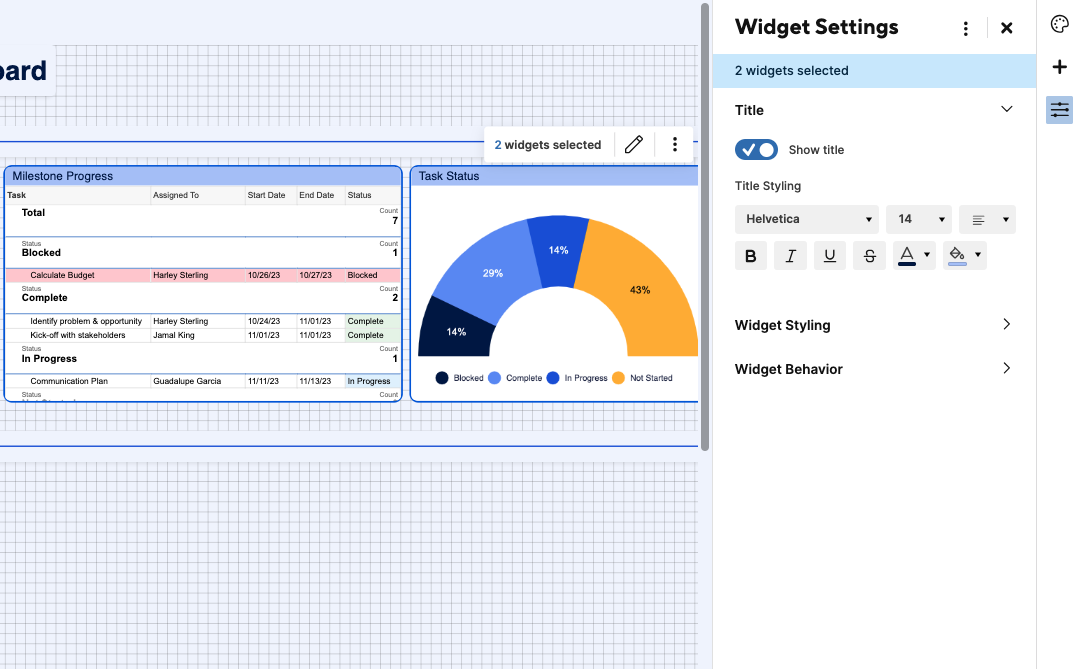Click the Blocked legend dot
The height and width of the screenshot is (669, 1082).
coord(442,378)
